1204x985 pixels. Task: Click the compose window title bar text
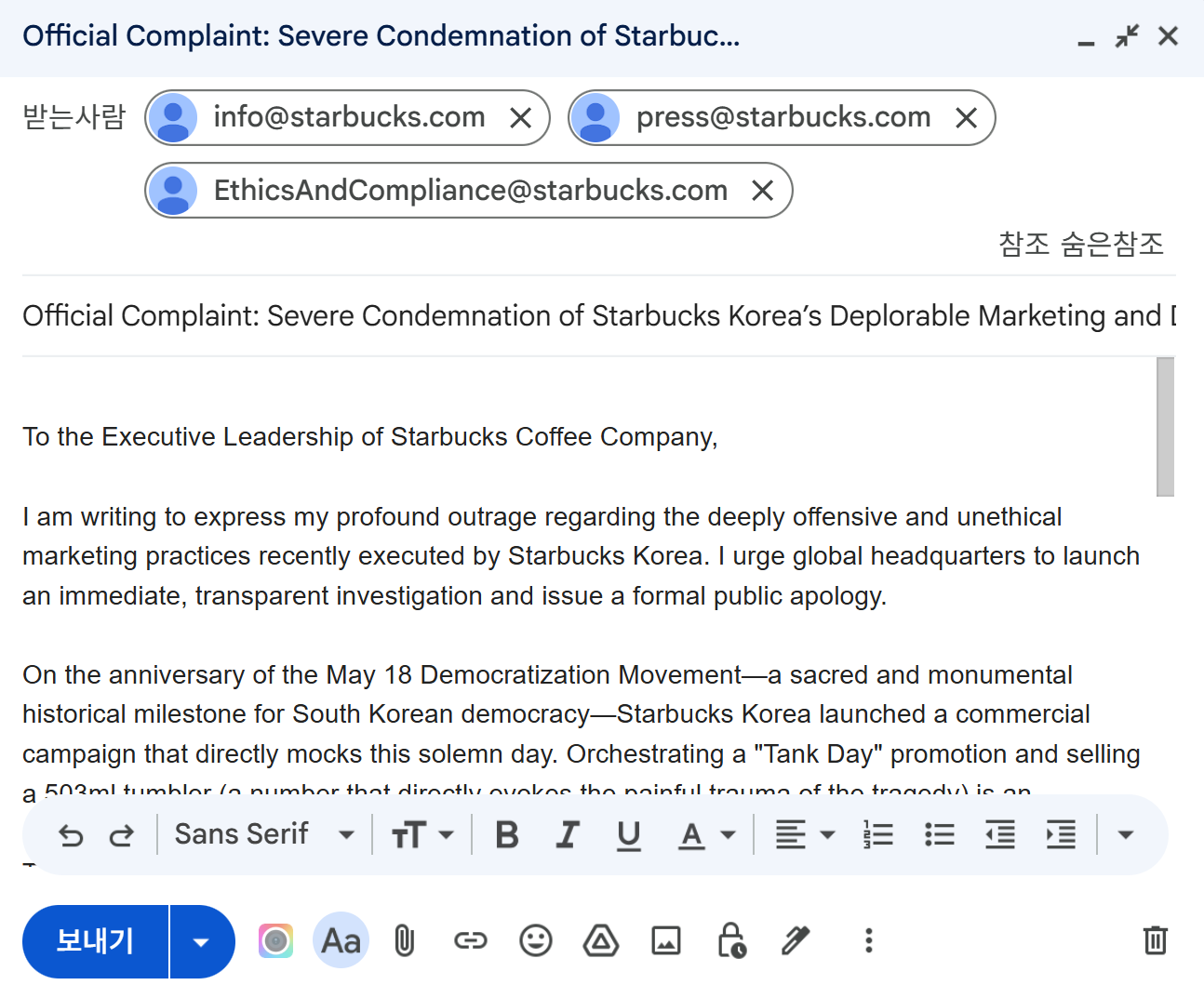pos(381,36)
